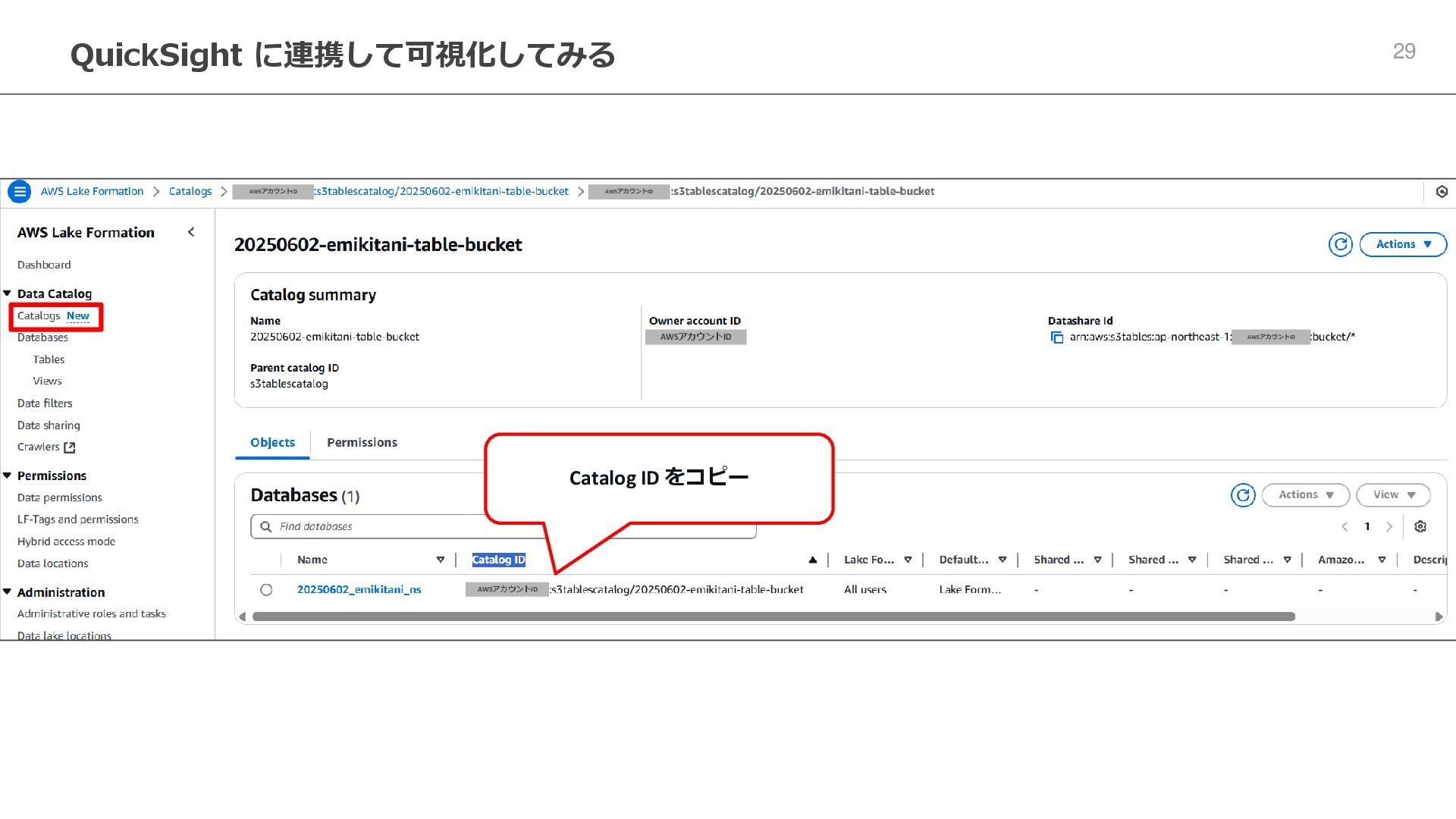Refresh the catalog page at top right
The image size is (1456, 819).
click(1340, 244)
